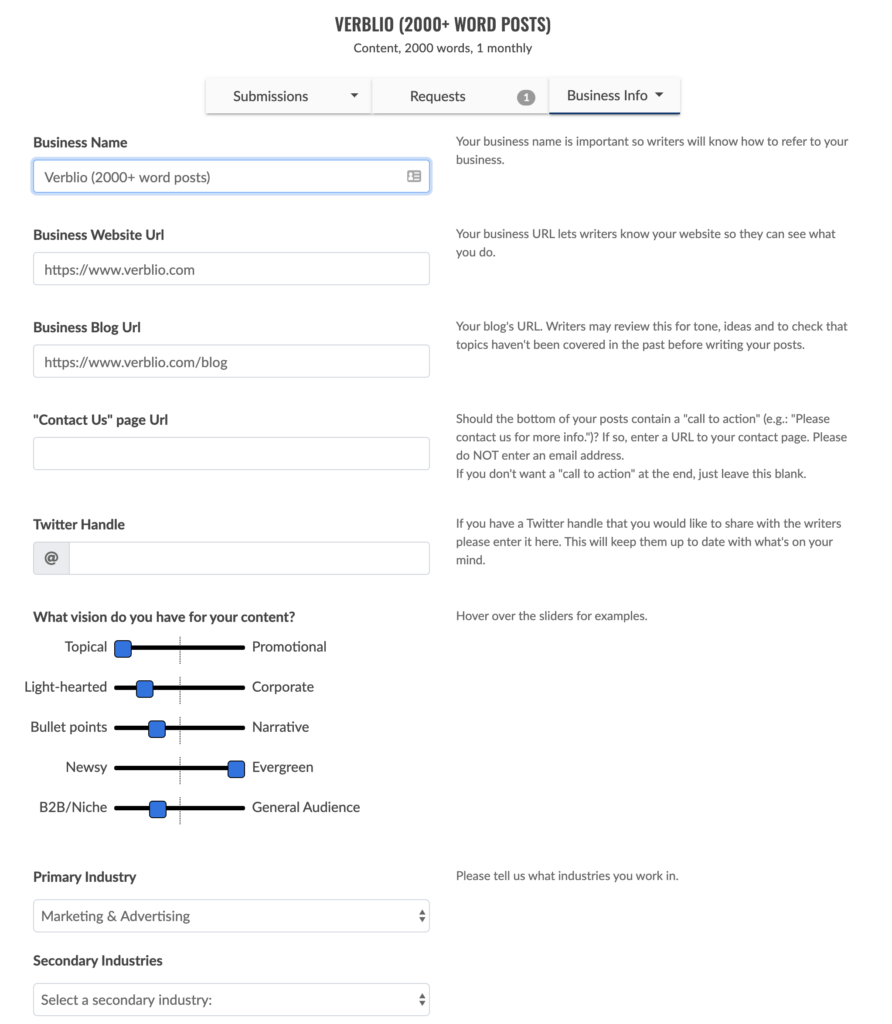Click the Newsy/Evergreen slider handle
This screenshot has height=1024, width=892.
tap(236, 768)
